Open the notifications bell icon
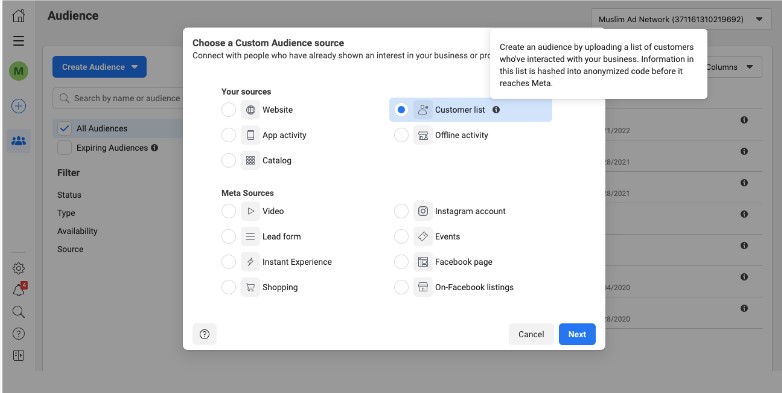This screenshot has width=782, height=393. [19, 289]
